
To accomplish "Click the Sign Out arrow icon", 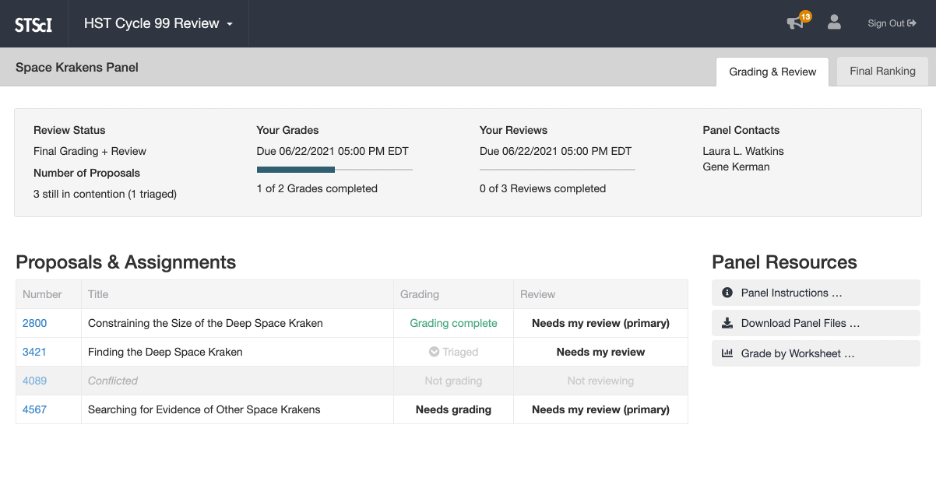I will (x=912, y=23).
